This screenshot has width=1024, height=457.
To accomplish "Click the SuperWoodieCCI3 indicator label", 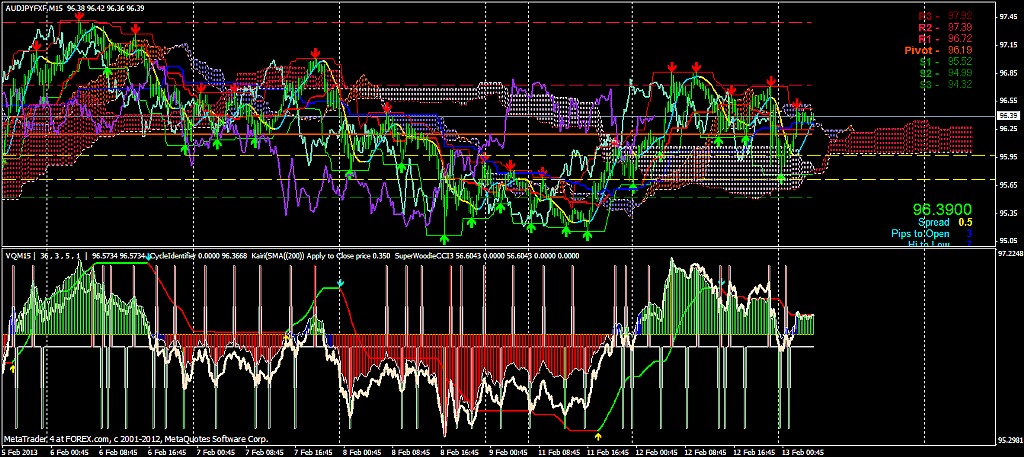I will coord(422,256).
